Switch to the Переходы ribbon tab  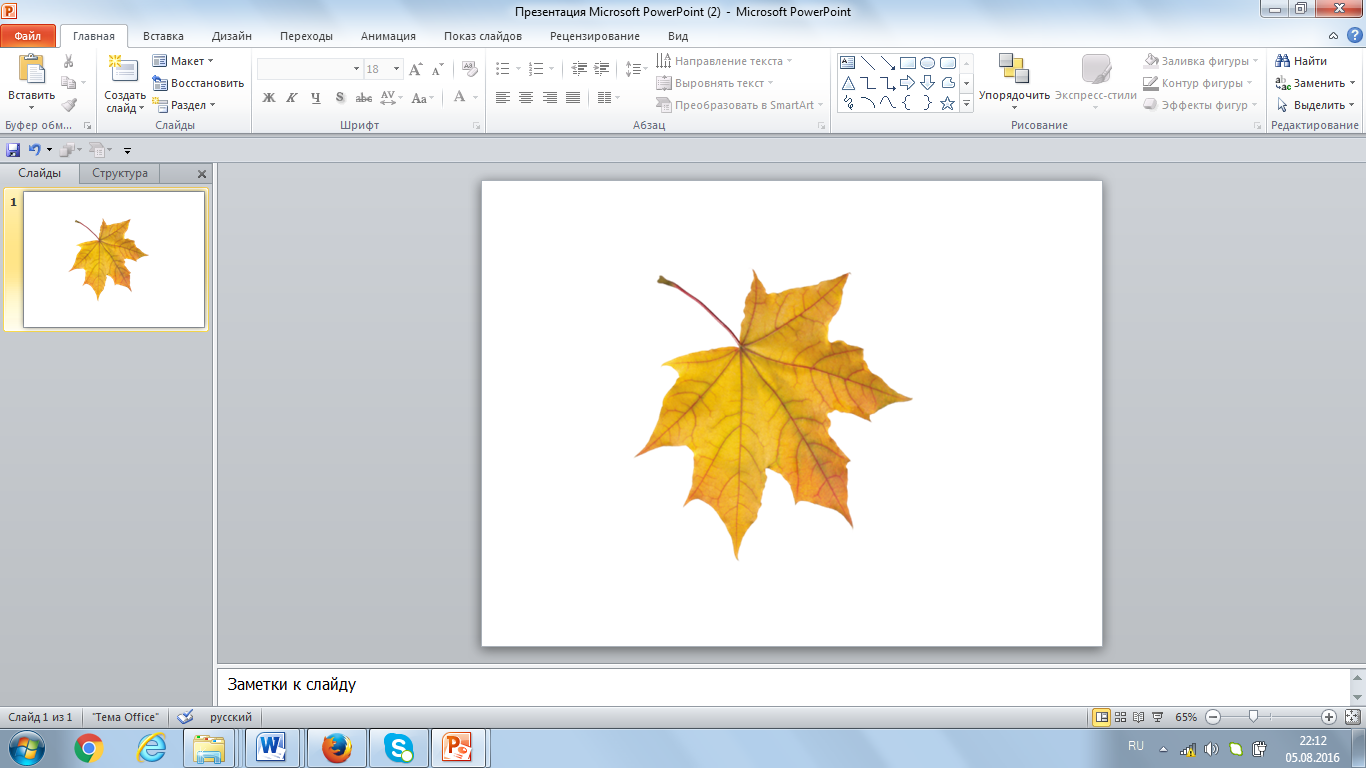(306, 36)
